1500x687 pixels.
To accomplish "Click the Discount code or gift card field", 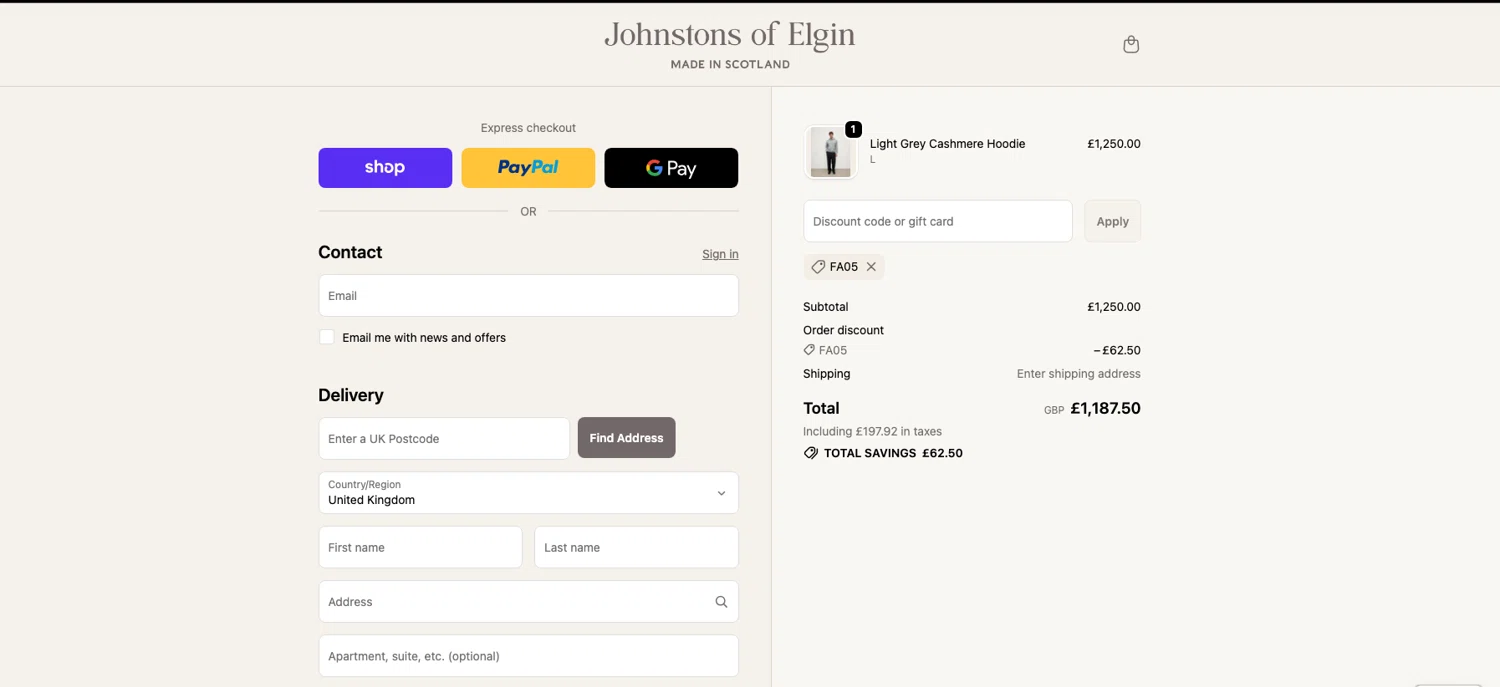I will [x=938, y=221].
